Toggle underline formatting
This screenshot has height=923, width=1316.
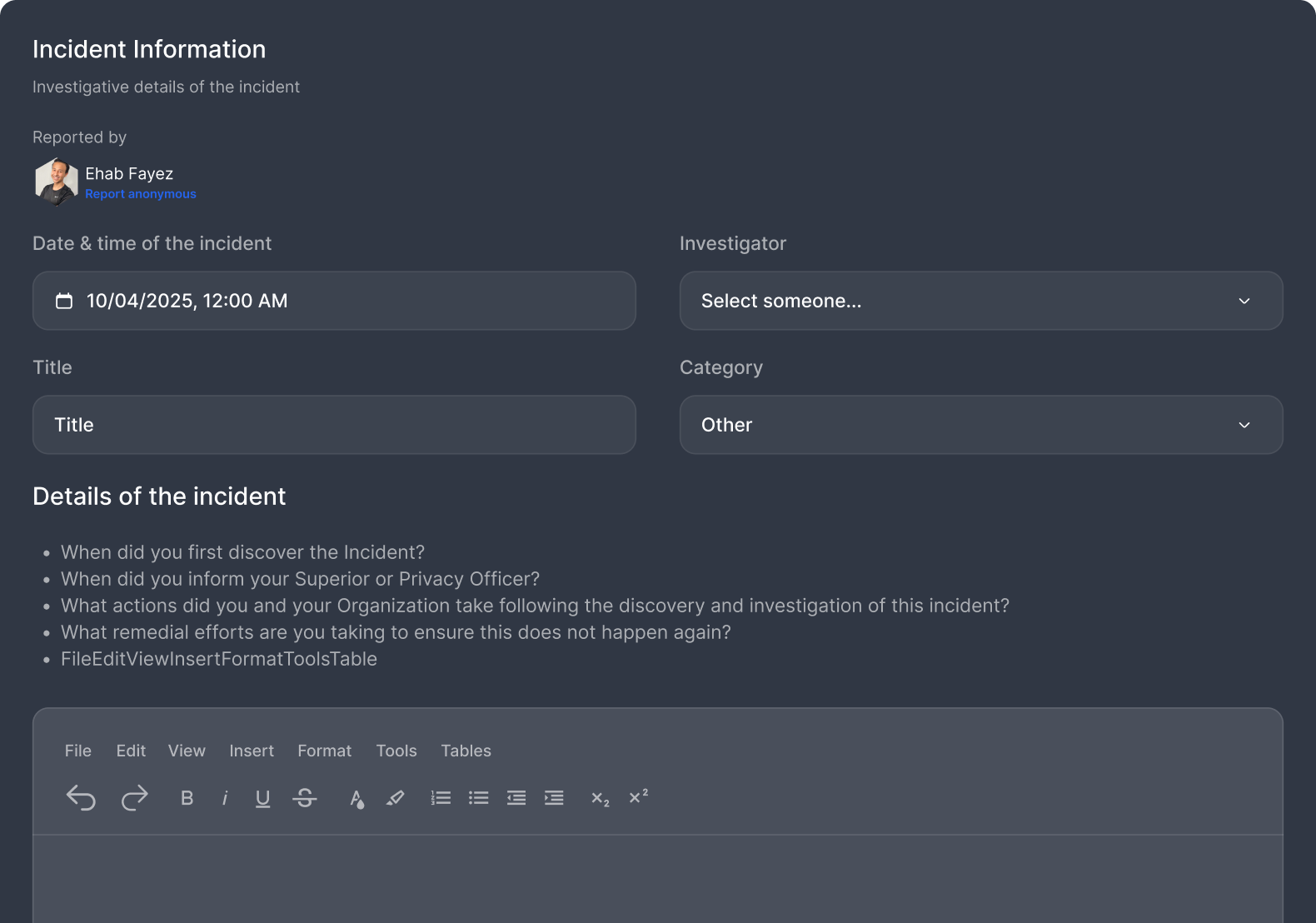coord(262,798)
